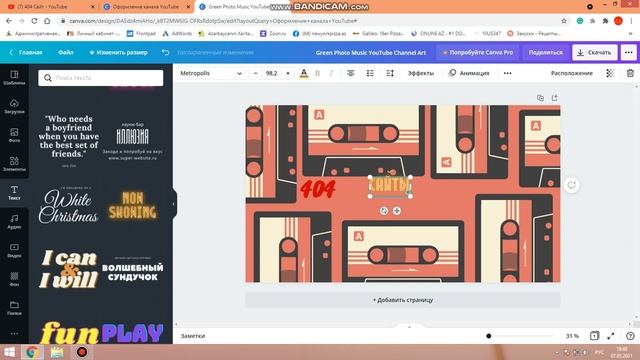640x360 pixels.
Task: Open more toolbar options (three dots)
Action: [x=507, y=73]
